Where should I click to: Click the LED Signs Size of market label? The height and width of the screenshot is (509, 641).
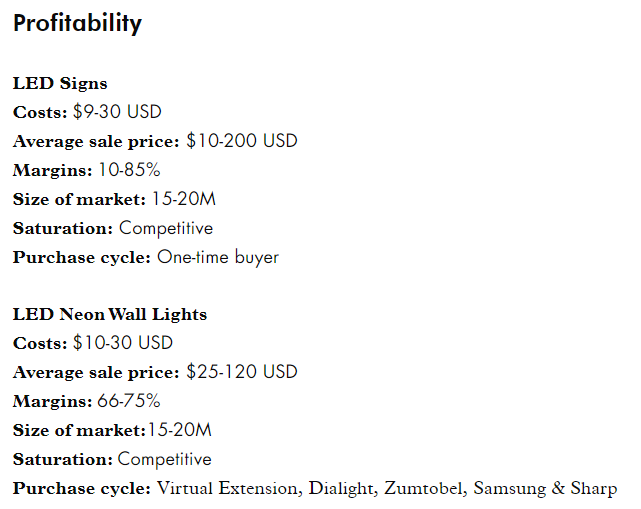79,200
